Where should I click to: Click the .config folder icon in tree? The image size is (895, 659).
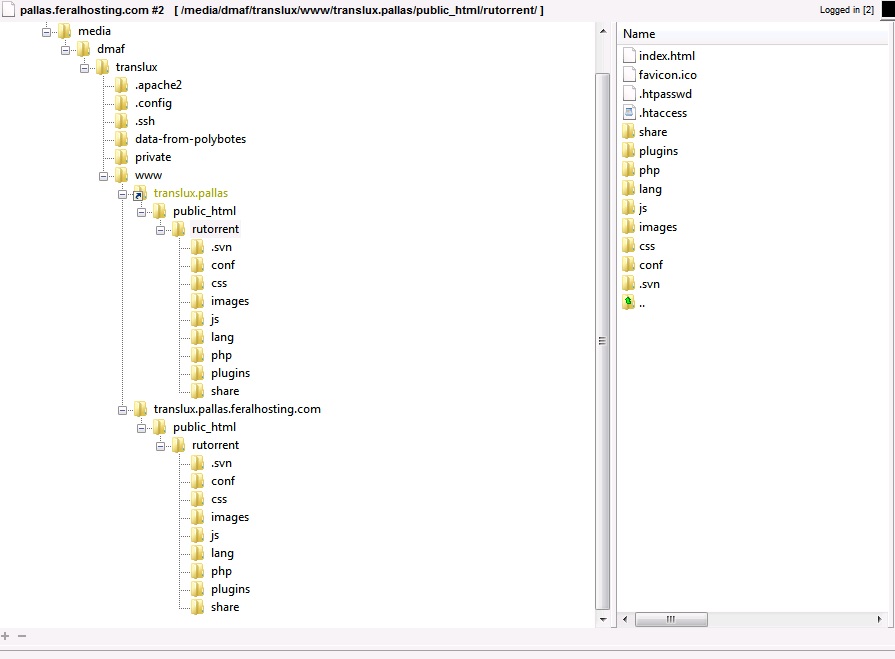[122, 103]
